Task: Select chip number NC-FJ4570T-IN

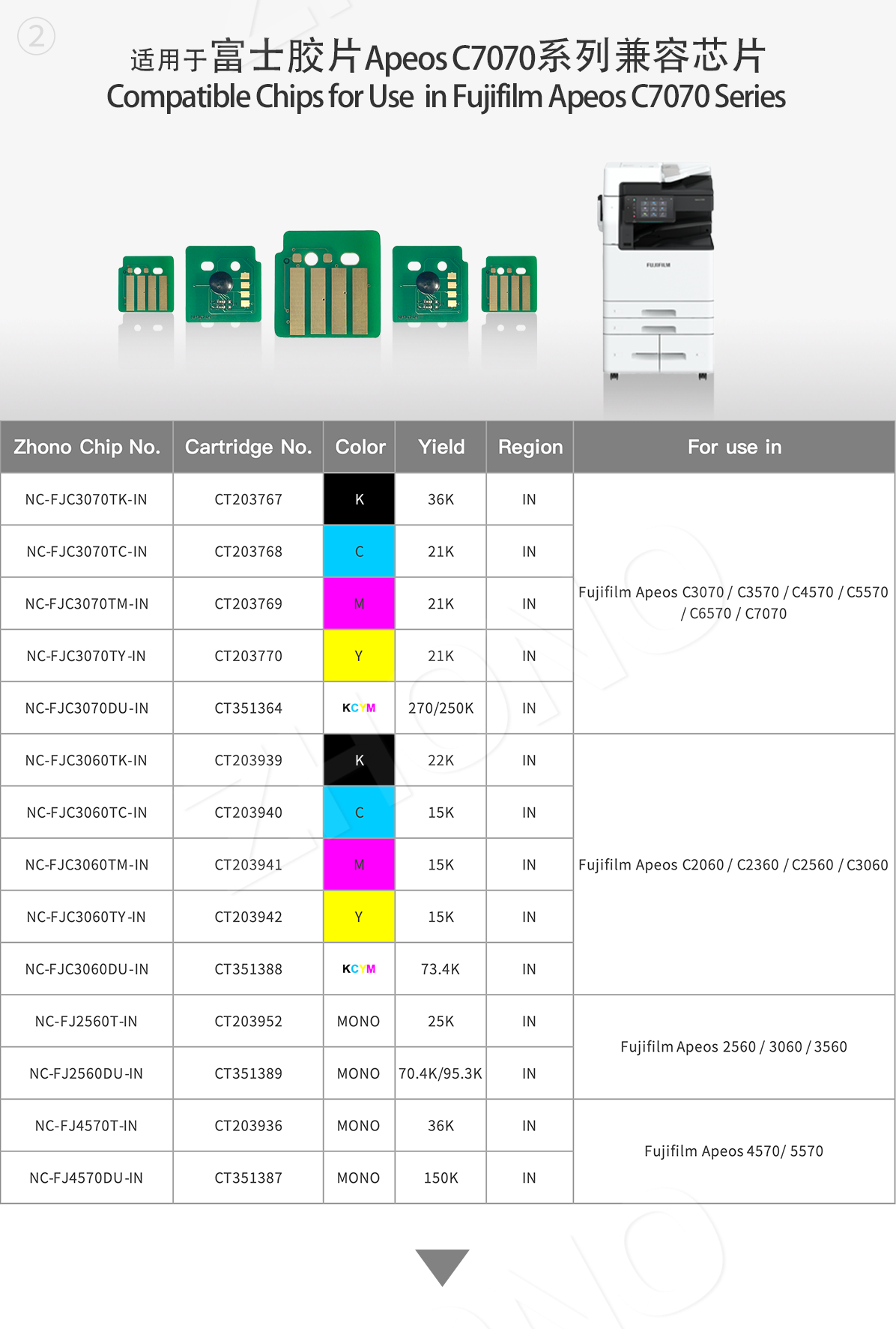Action: point(86,1126)
